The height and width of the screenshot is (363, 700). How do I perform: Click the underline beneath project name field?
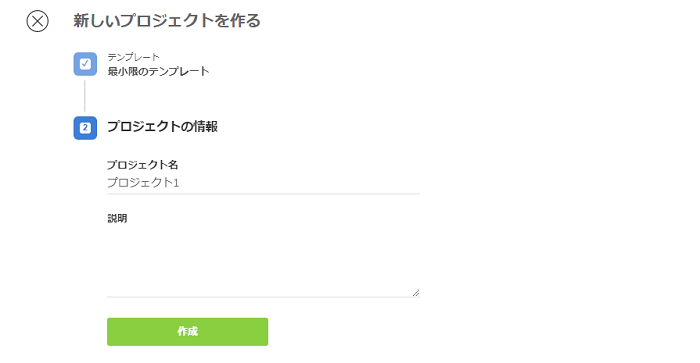263,194
